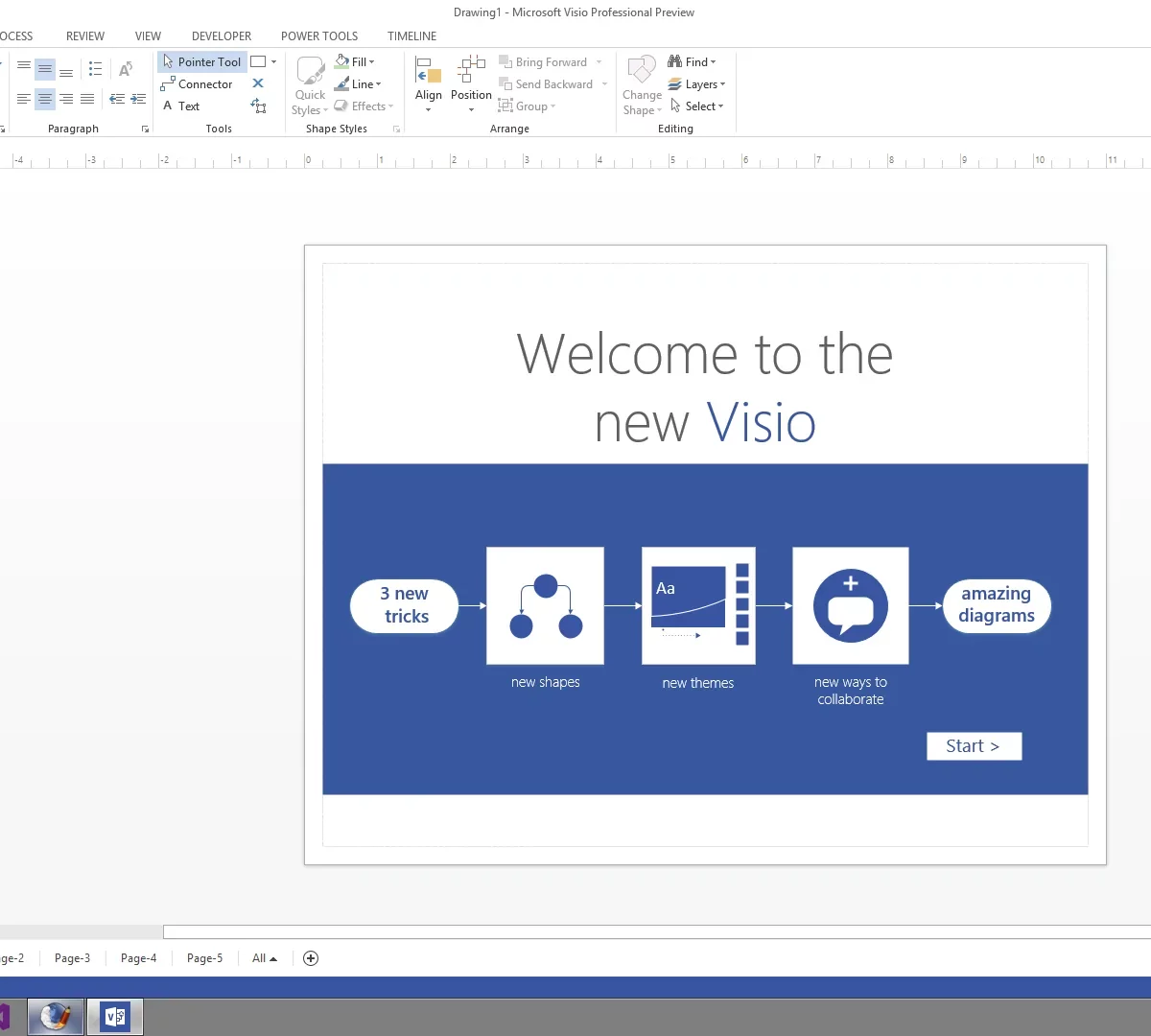Viewport: 1151px width, 1036px height.
Task: Open the Layers menu
Action: coord(696,84)
